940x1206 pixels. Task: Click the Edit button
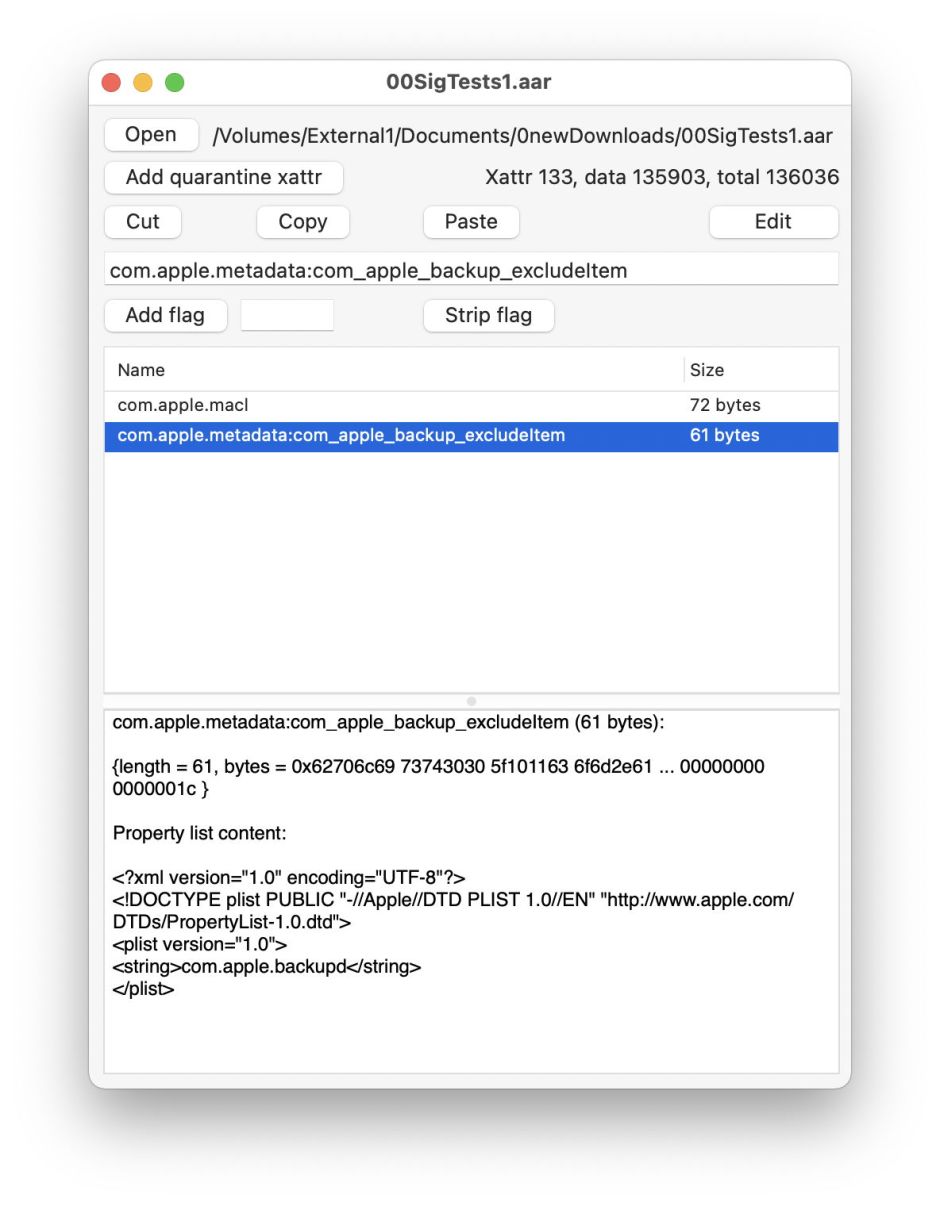pos(772,222)
